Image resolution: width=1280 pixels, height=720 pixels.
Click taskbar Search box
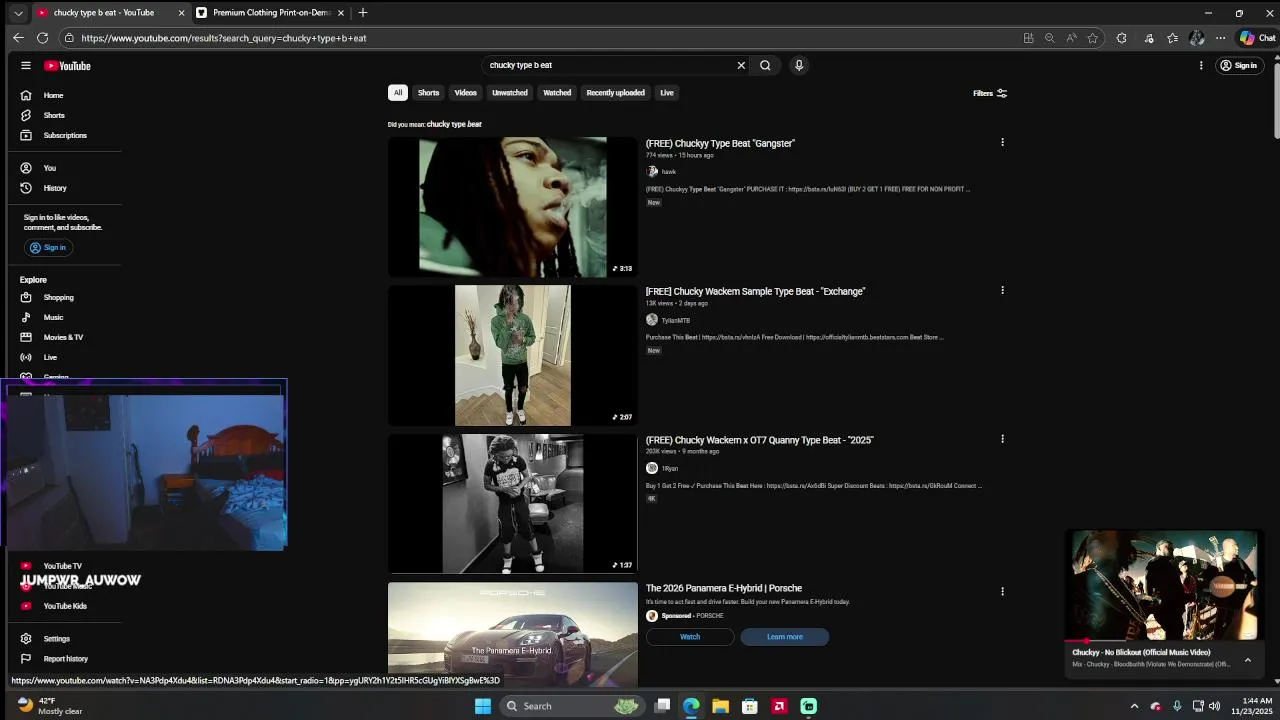[571, 706]
